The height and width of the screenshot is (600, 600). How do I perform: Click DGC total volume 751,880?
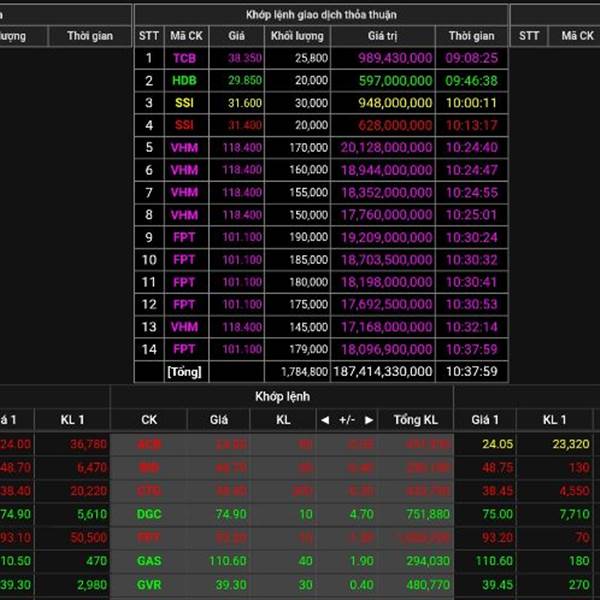click(428, 514)
